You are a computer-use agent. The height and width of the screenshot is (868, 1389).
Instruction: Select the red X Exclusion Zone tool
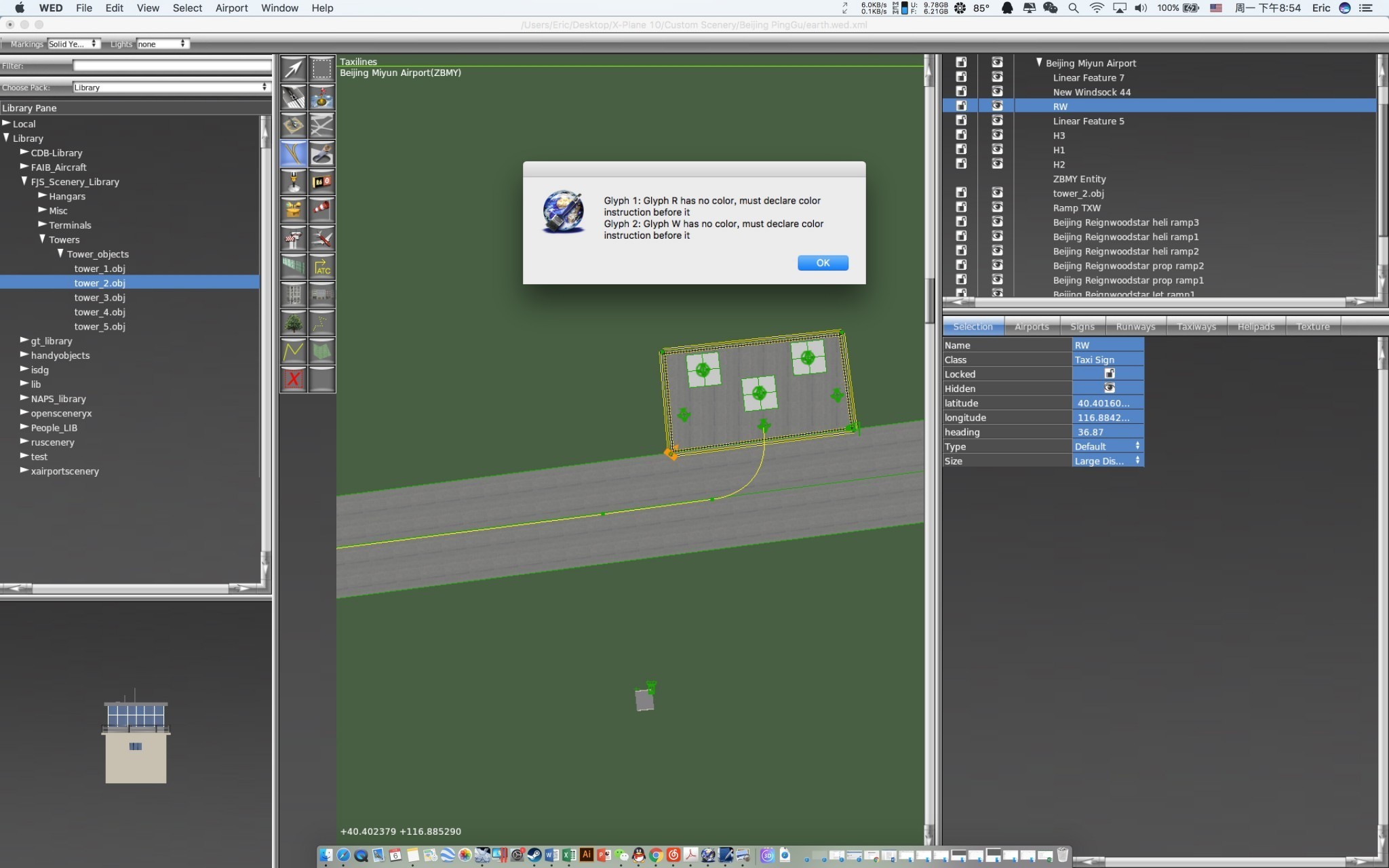click(294, 379)
